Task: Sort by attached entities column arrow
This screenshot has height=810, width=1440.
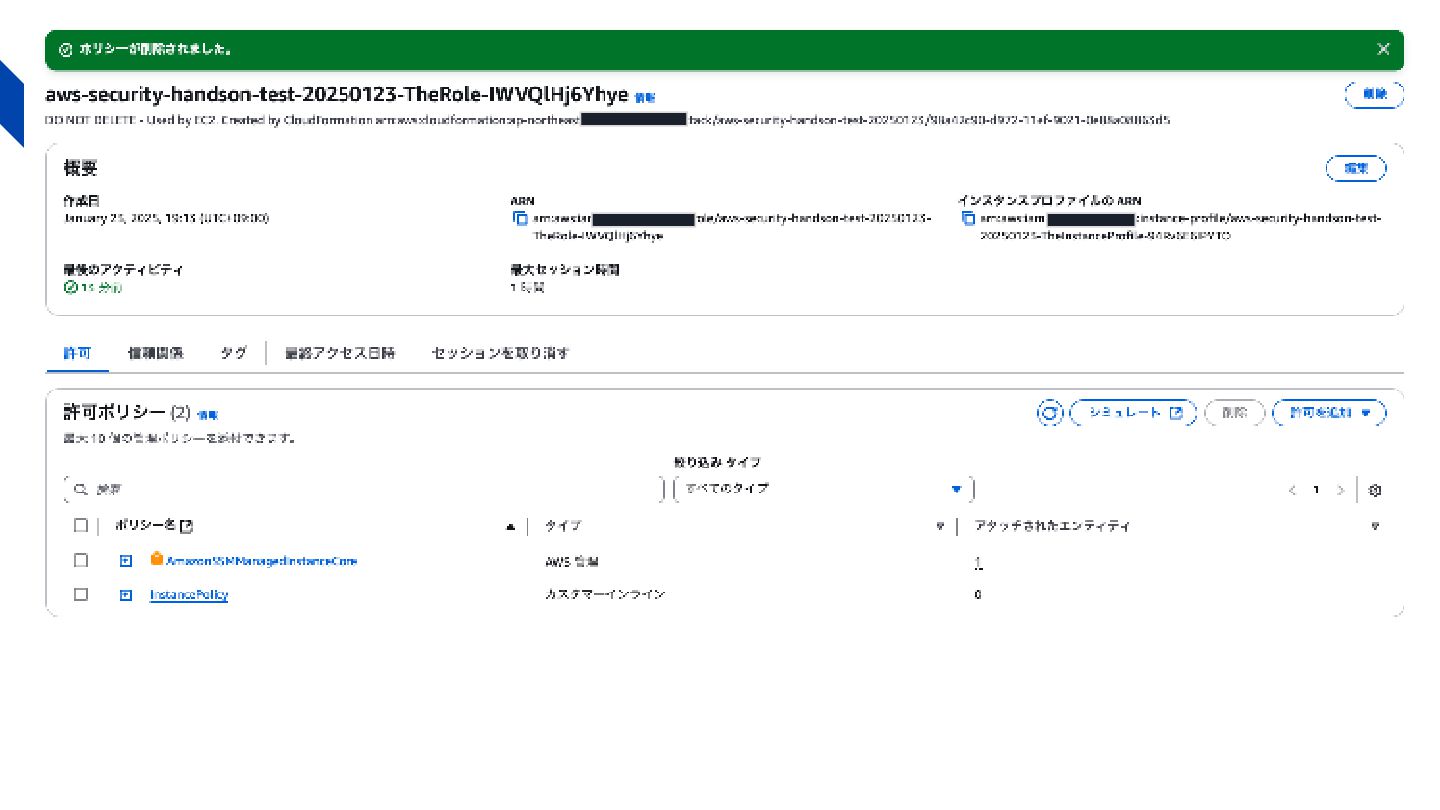Action: [x=1376, y=526]
